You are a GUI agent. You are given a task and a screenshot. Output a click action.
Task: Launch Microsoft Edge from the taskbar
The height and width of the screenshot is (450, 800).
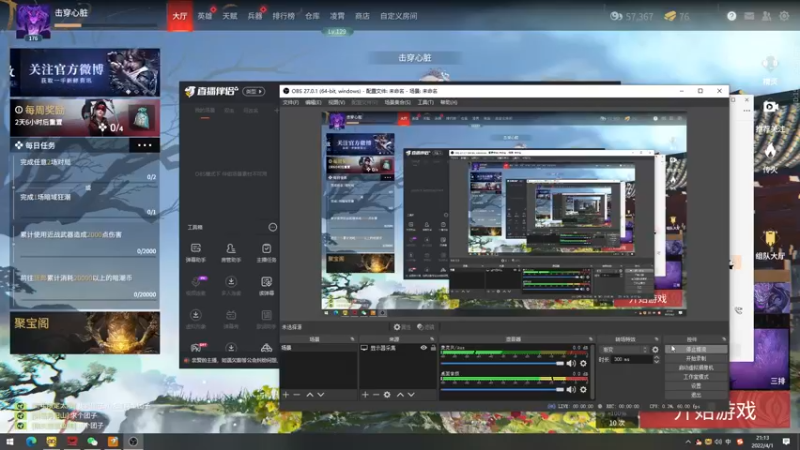pyautogui.click(x=31, y=441)
